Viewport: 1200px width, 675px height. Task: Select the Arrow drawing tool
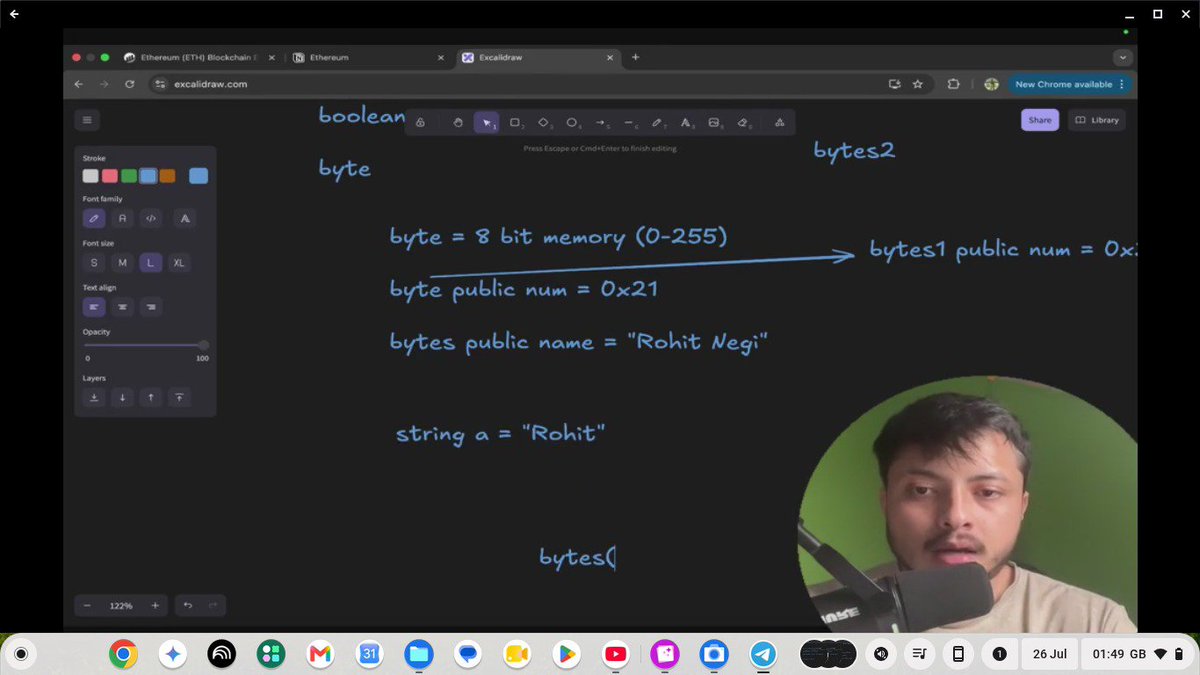601,123
